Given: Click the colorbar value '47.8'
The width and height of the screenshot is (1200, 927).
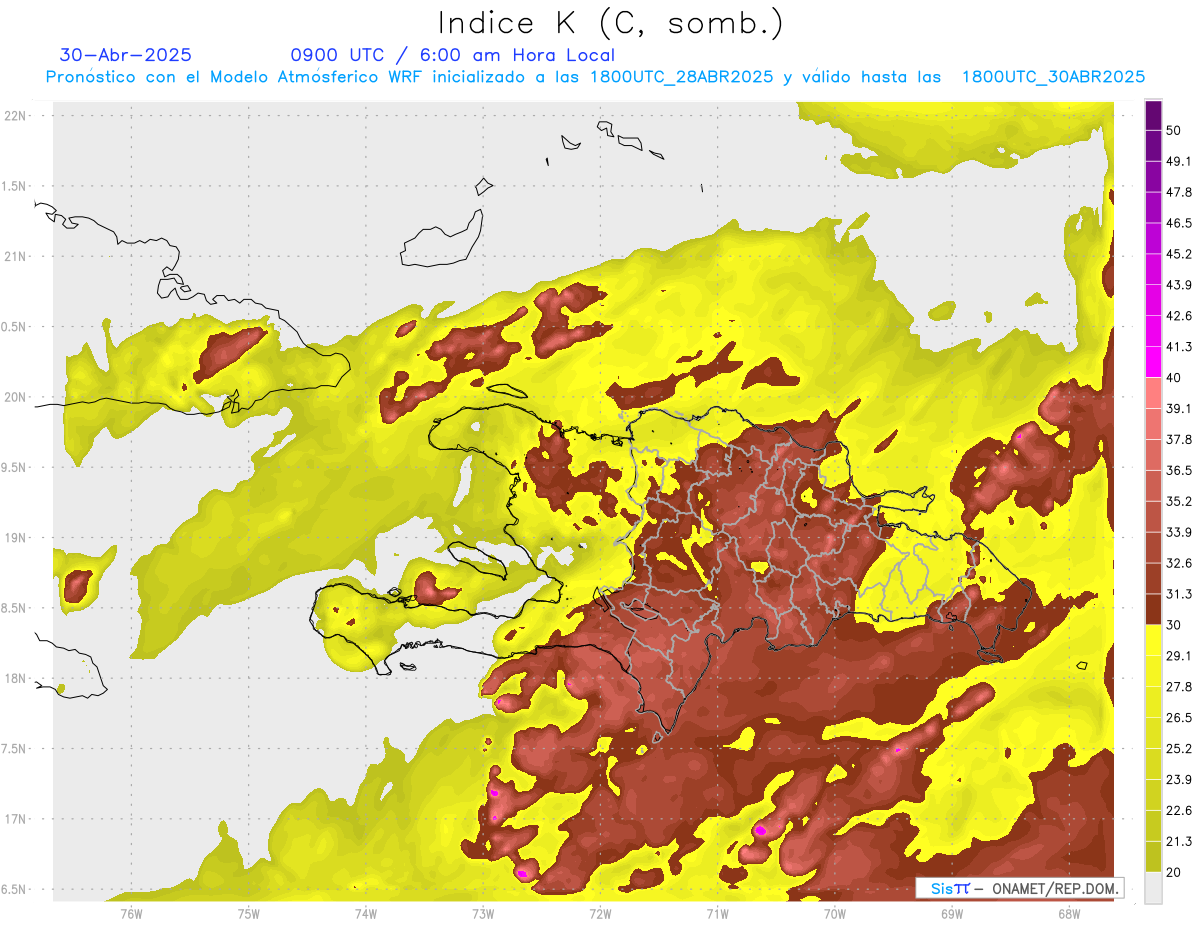Looking at the screenshot, I should (x=1178, y=192).
